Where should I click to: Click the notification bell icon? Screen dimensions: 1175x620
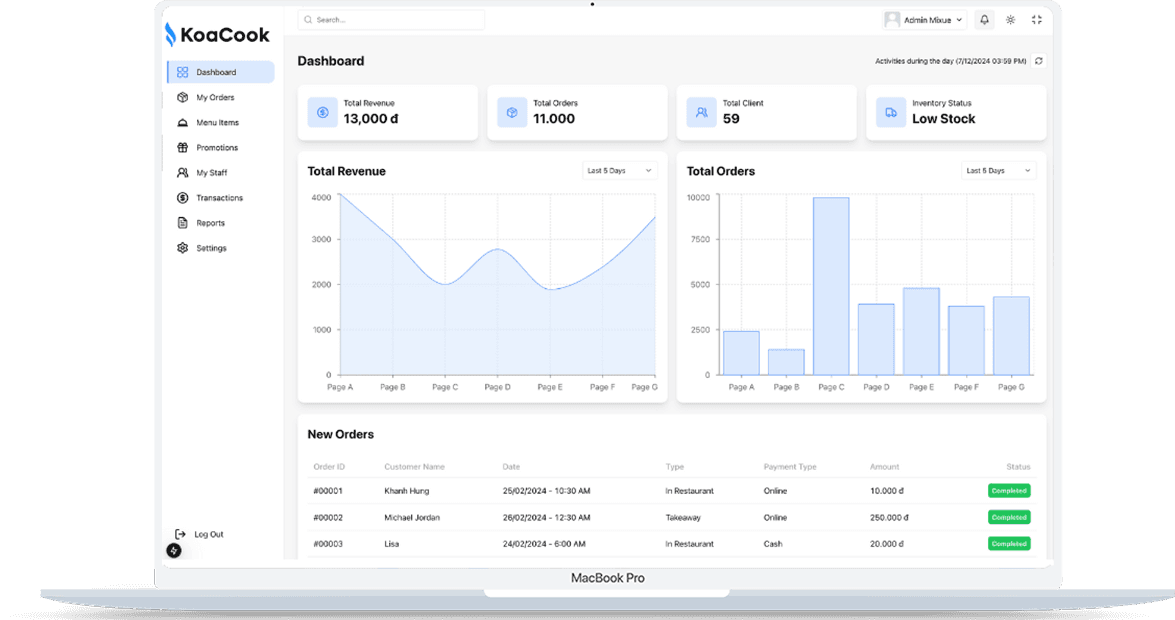985,20
